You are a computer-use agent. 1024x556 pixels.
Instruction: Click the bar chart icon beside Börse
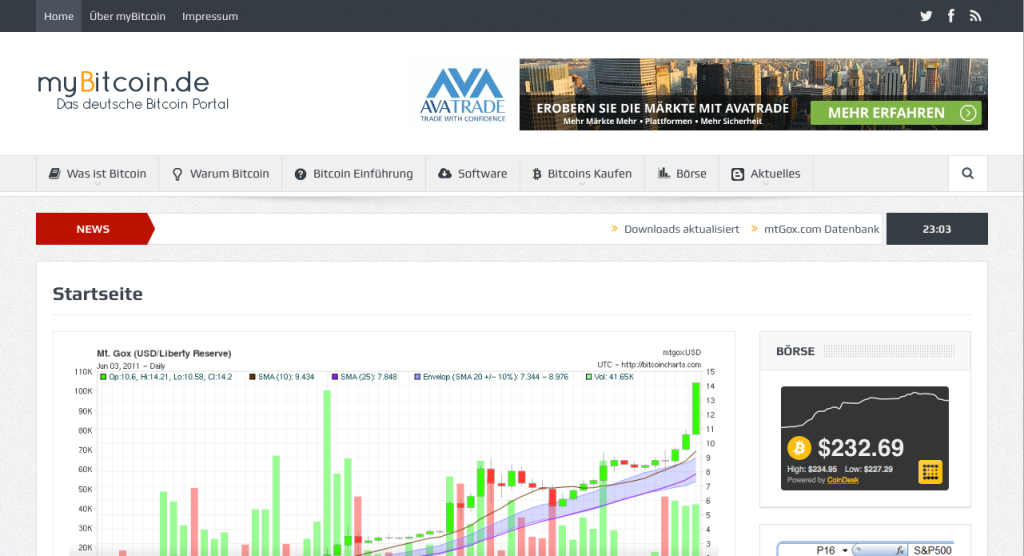(x=664, y=173)
